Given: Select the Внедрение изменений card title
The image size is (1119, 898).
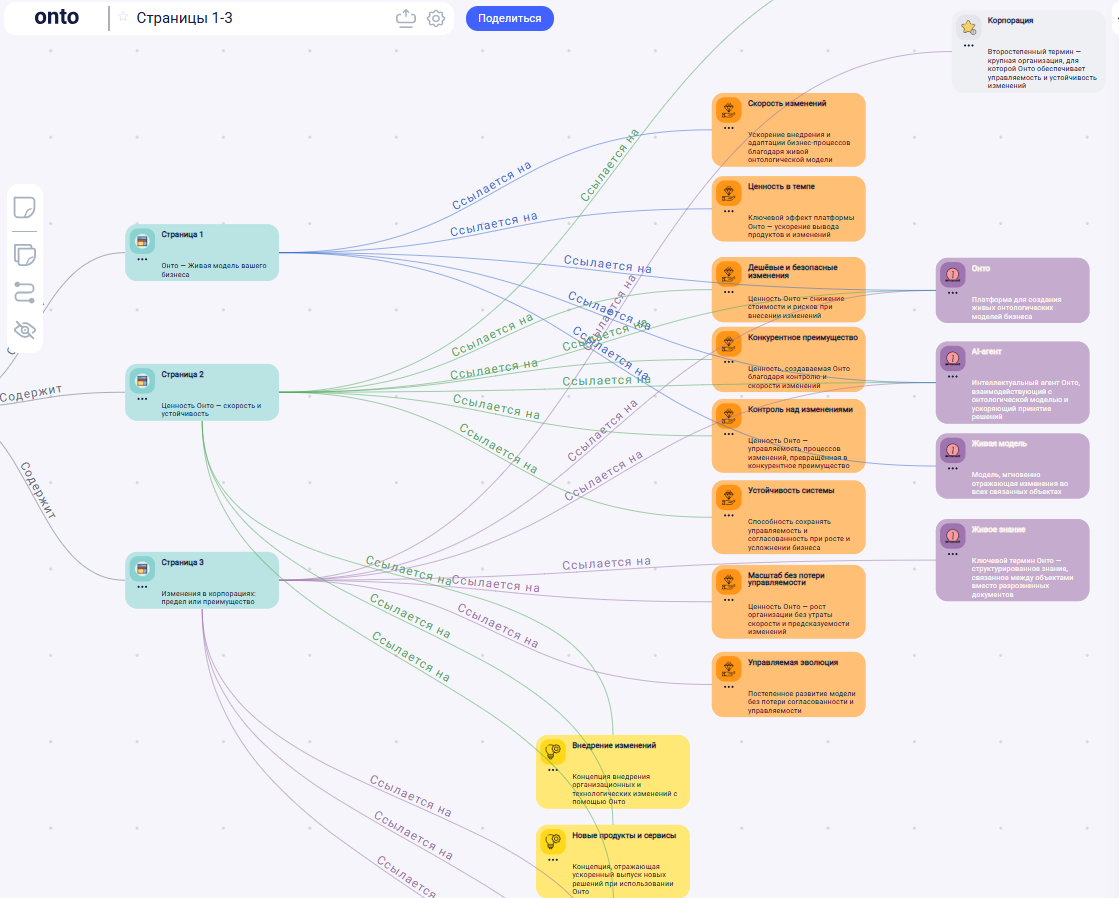Looking at the screenshot, I should coord(614,745).
